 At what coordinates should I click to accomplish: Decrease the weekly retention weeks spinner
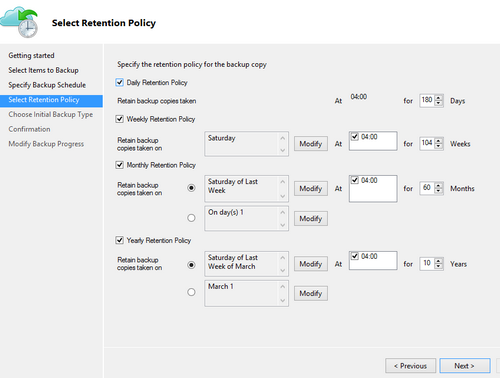point(439,147)
